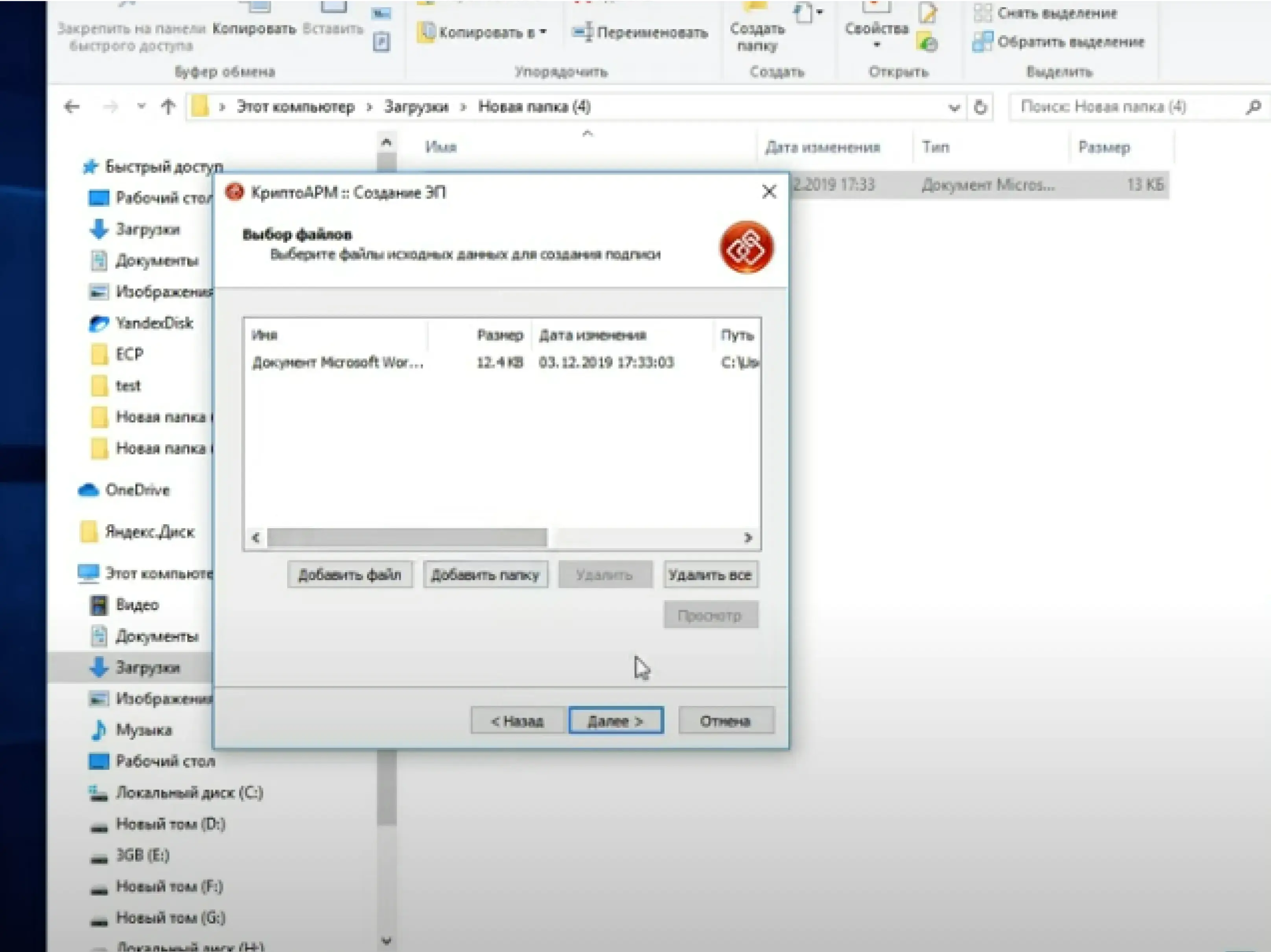Viewport: 1271px width, 952px height.
Task: Click the Переименовать rename icon in ribbon
Action: 582,32
